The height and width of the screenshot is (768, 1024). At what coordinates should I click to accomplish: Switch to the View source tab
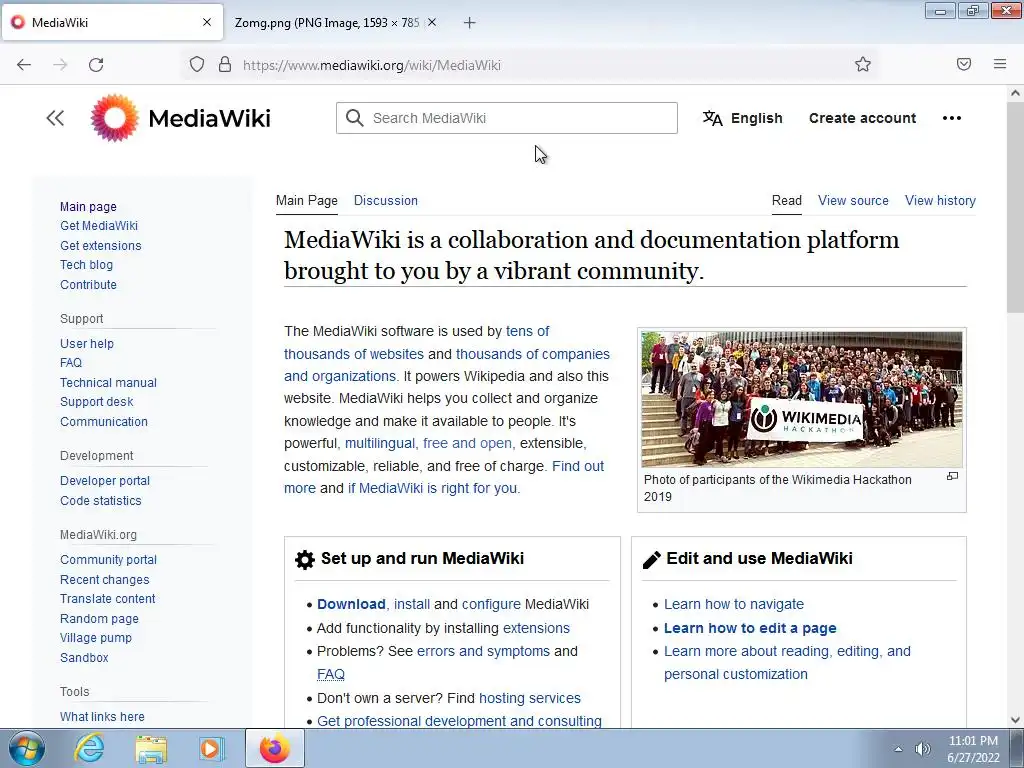tap(854, 200)
